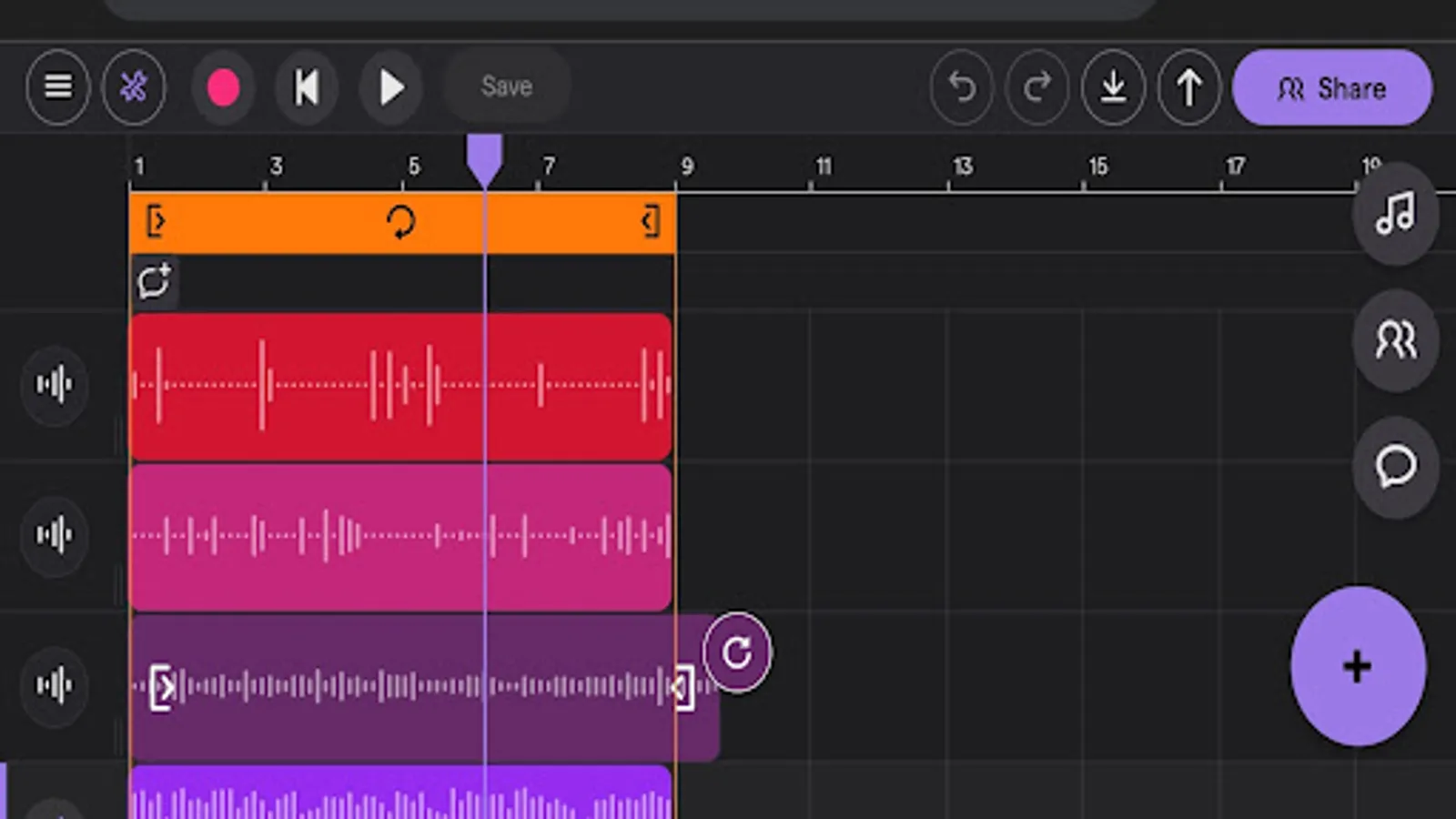1456x819 pixels.
Task: Click the loop clip circular arrow button
Action: coord(736,652)
